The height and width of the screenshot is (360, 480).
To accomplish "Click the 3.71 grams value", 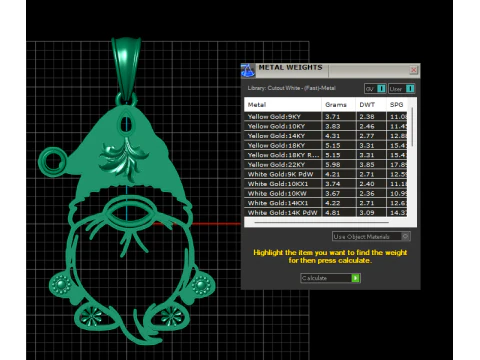I will (333, 117).
